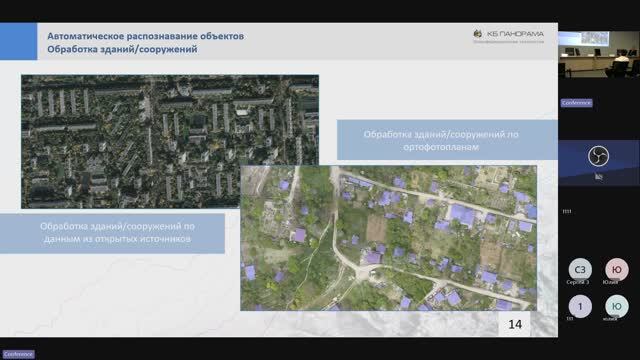
Task: Click the slide title 'Автоматическое распознавание объектов'
Action: [145, 36]
